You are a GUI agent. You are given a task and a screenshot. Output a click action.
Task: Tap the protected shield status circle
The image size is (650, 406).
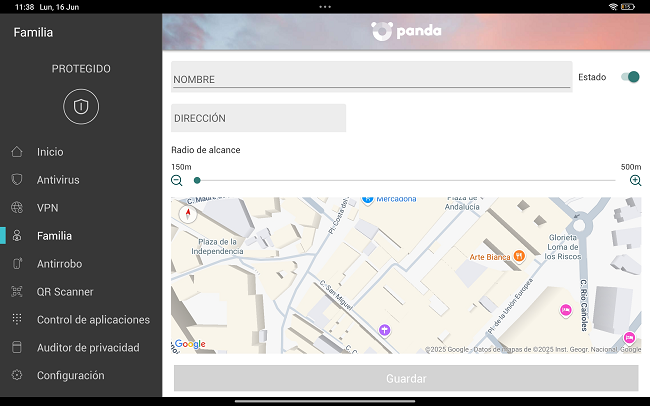point(81,107)
